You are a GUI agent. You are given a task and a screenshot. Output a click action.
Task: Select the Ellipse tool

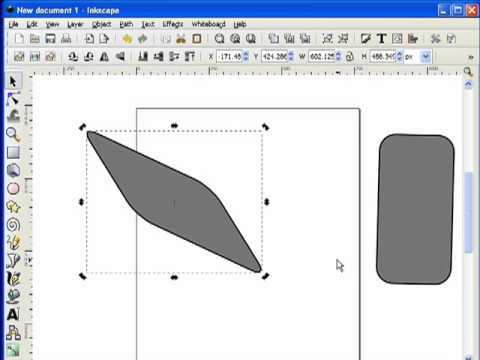point(13,188)
